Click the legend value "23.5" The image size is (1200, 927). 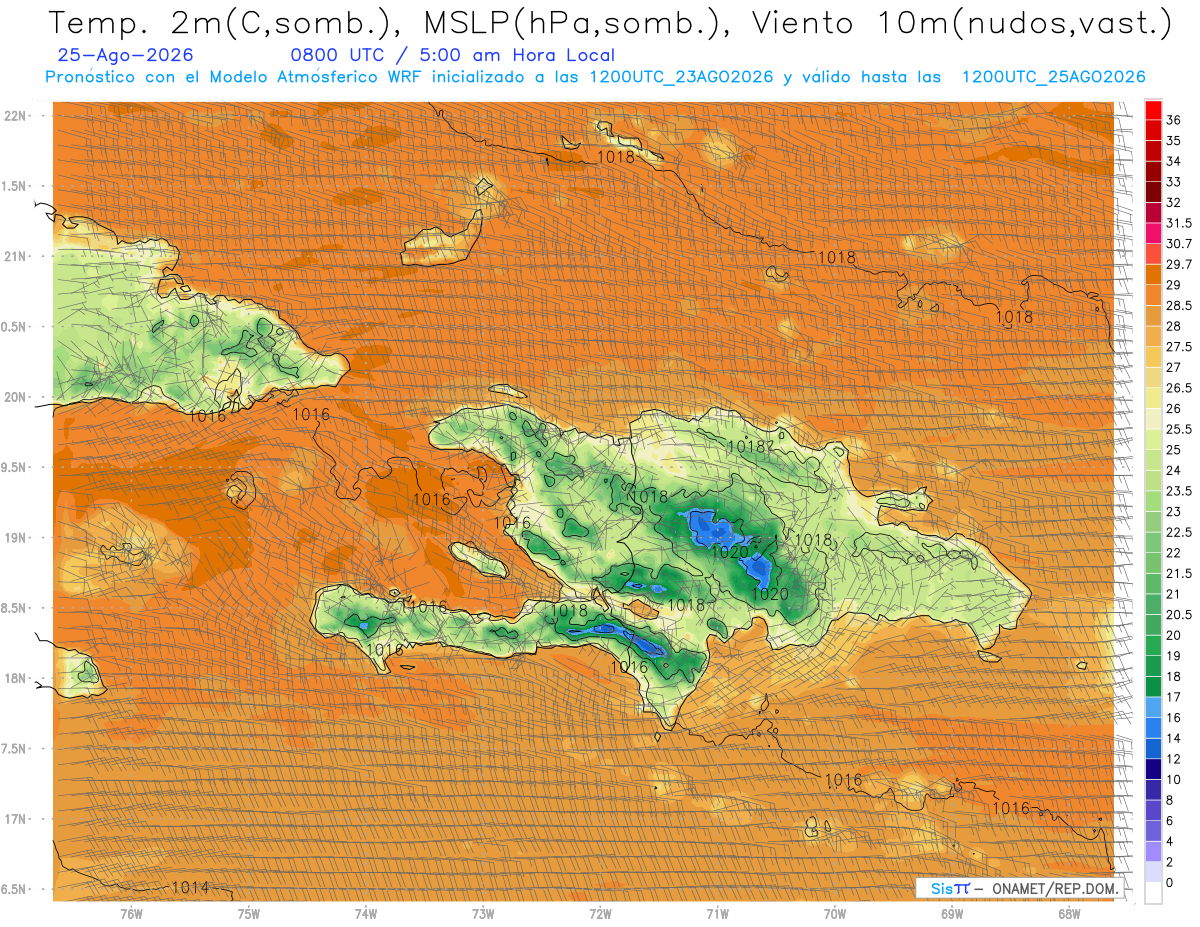1179,491
